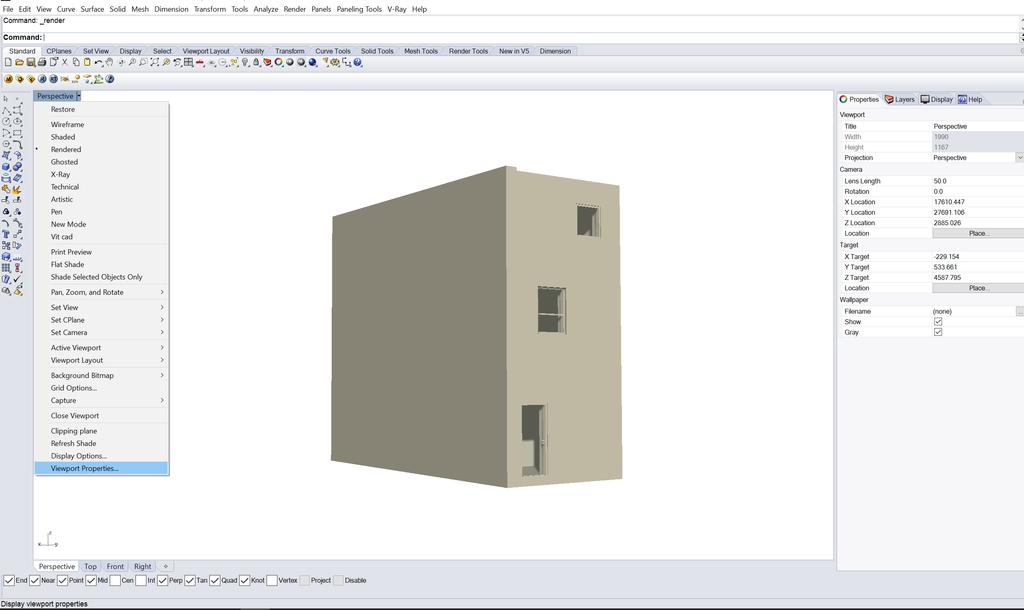Image resolution: width=1024 pixels, height=610 pixels.
Task: Expand the Capture submenu
Action: pyautogui.click(x=101, y=400)
